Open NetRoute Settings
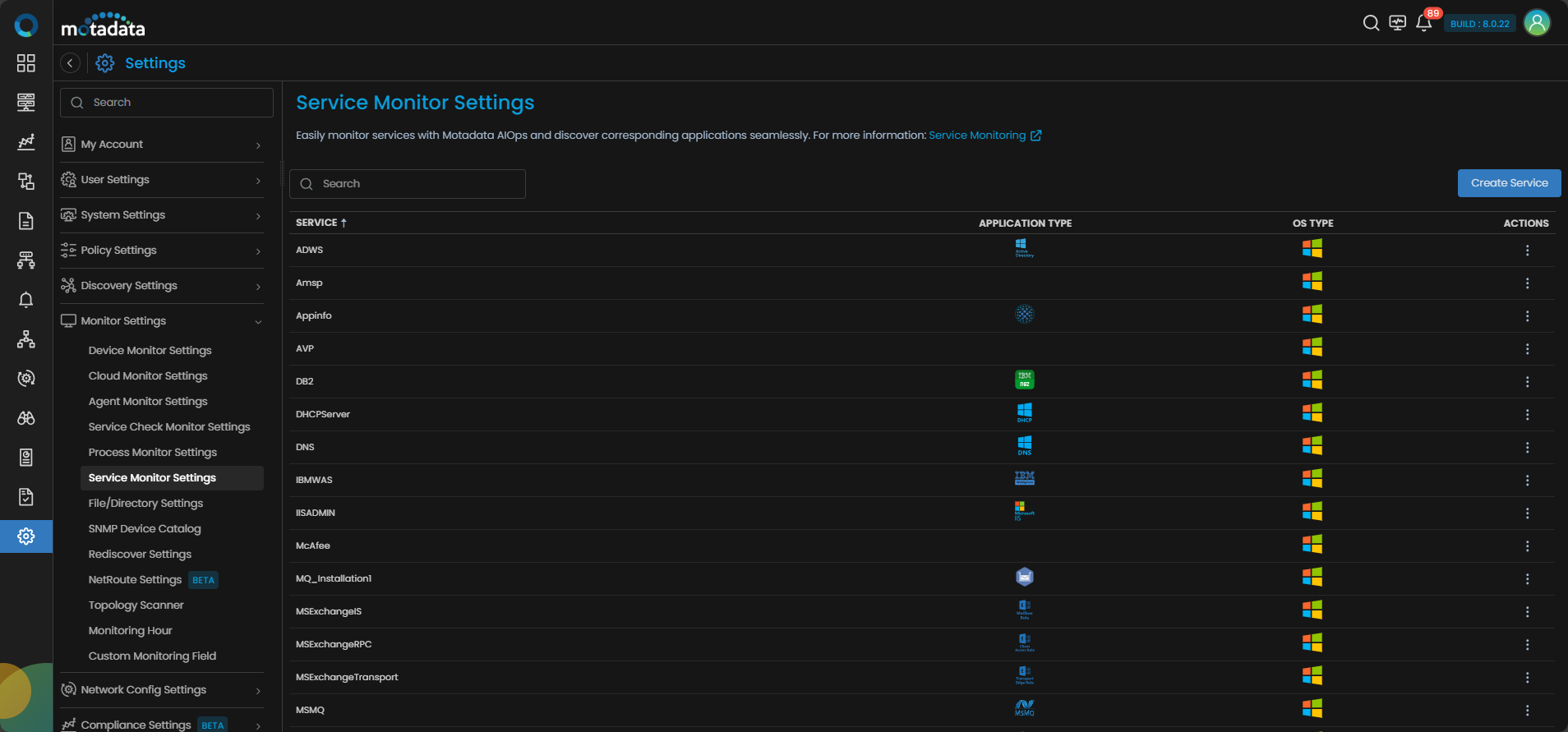This screenshot has height=732, width=1568. tap(135, 580)
